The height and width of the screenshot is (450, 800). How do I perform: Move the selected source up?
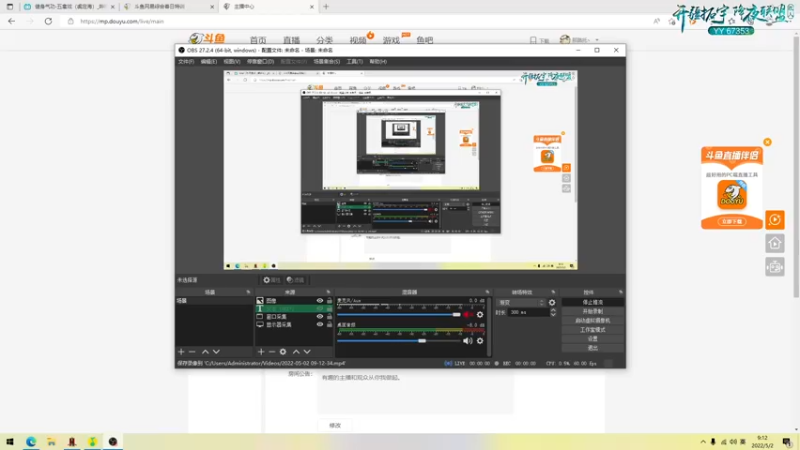tap(296, 352)
